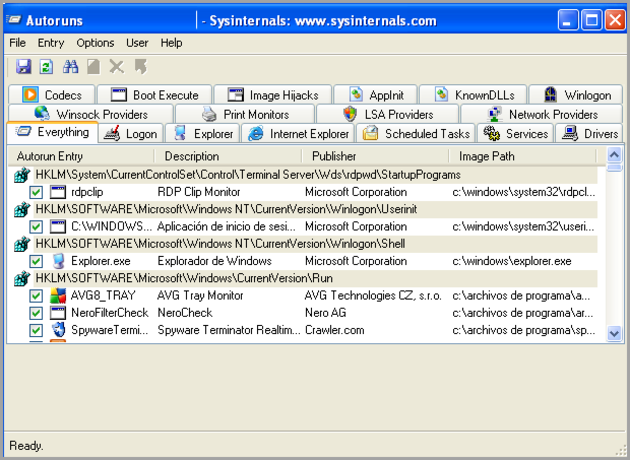Switch to the Explorer tab
The height and width of the screenshot is (460, 630).
click(x=202, y=133)
